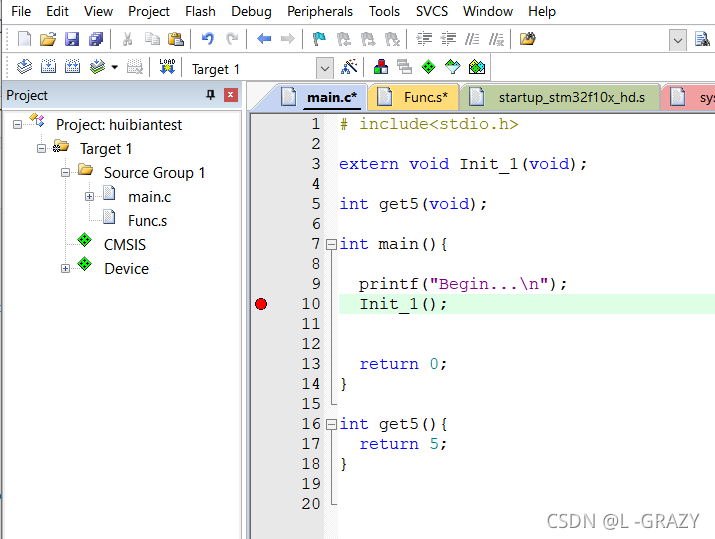This screenshot has width=715, height=539.
Task: Open Pack Installer icon
Action: tap(477, 67)
